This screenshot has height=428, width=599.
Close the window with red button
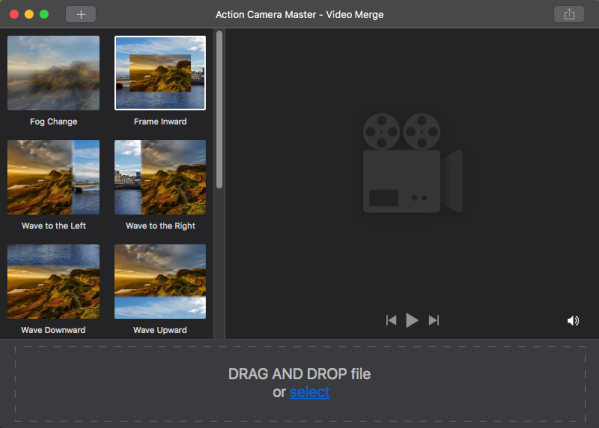14,15
